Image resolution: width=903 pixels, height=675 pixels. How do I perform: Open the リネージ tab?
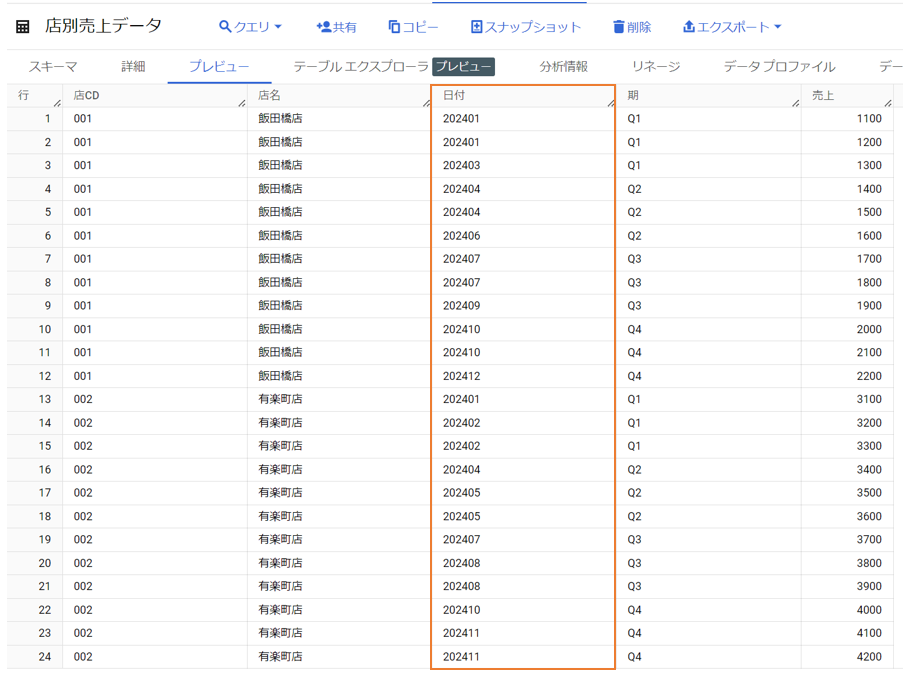click(656, 67)
